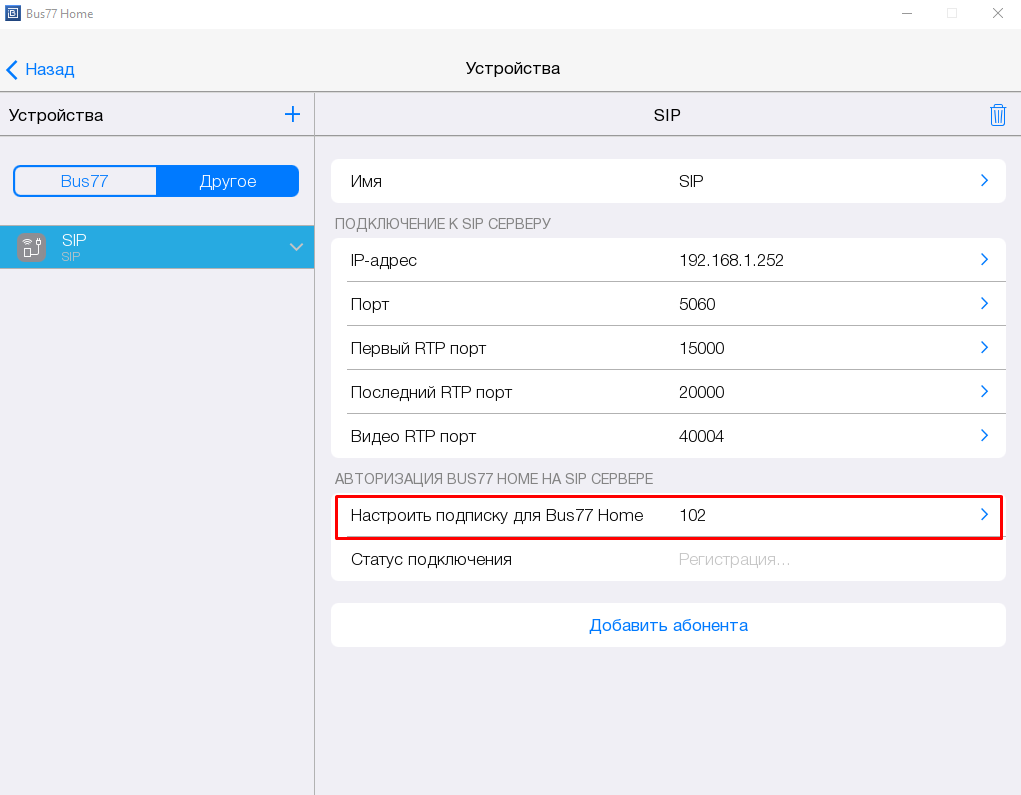The width and height of the screenshot is (1021, 795).
Task: Click the Bus77 Home app icon in title bar
Action: [x=13, y=14]
